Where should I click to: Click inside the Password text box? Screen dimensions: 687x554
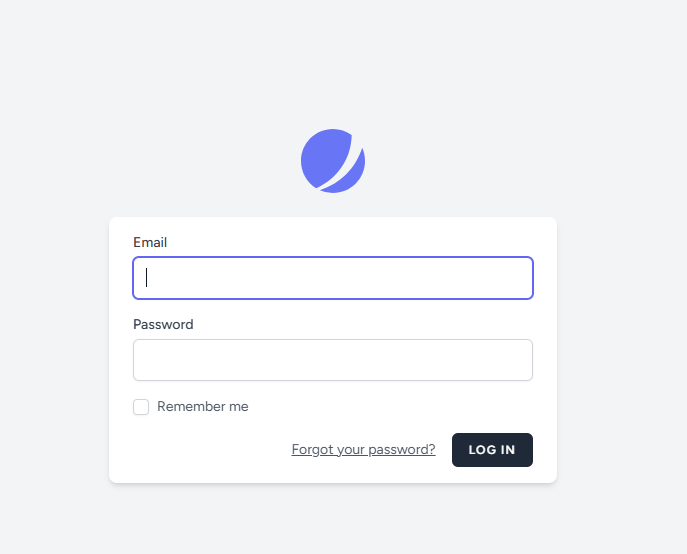(333, 360)
